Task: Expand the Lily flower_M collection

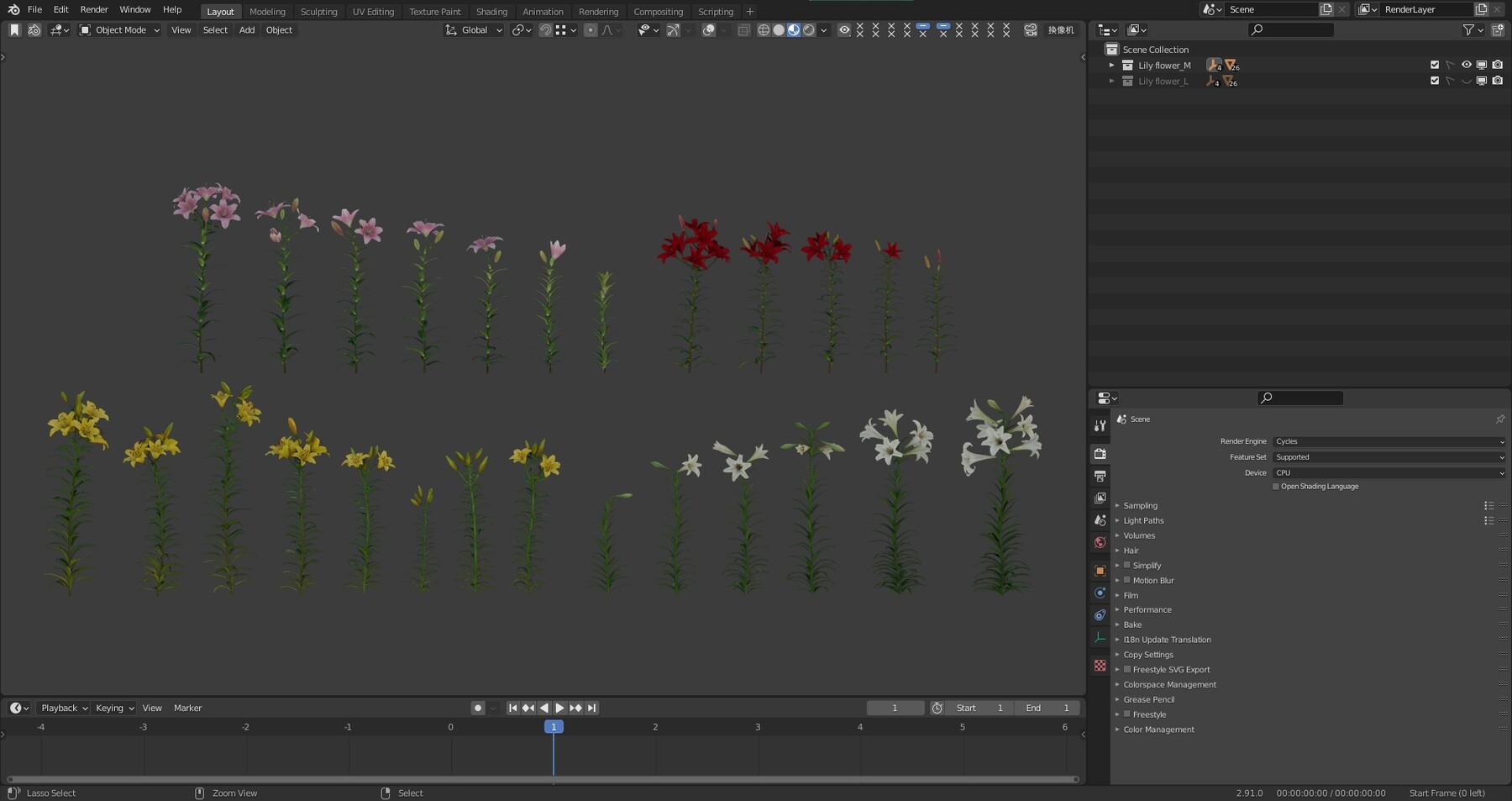Action: pyautogui.click(x=1112, y=65)
